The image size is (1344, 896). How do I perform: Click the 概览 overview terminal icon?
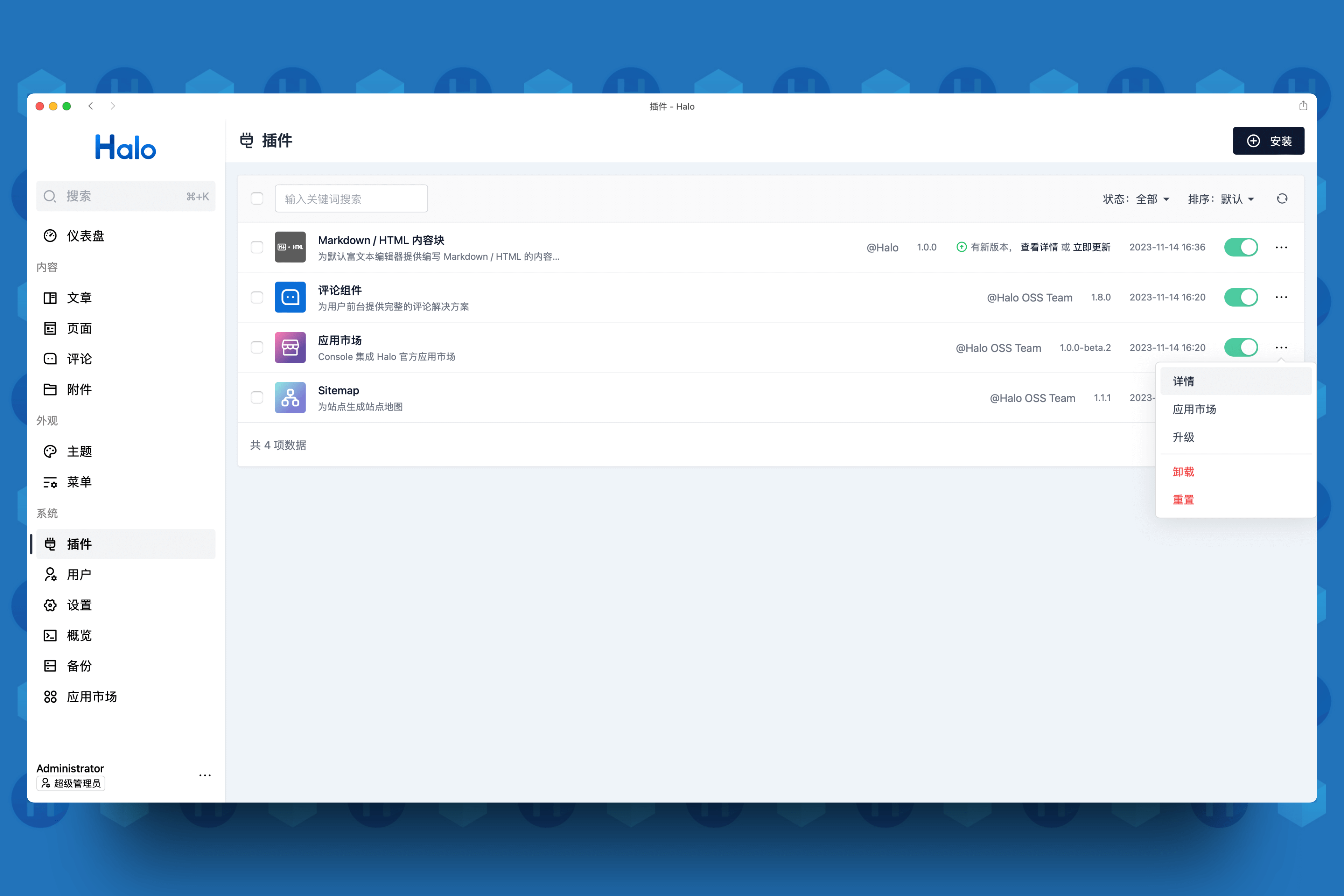50,636
